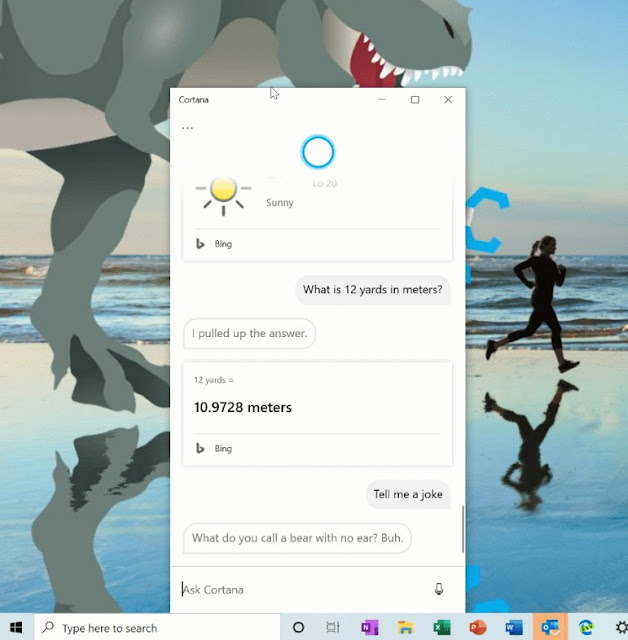This screenshot has height=640, width=628.
Task: Launch OneNote from the taskbar
Action: pyautogui.click(x=370, y=627)
